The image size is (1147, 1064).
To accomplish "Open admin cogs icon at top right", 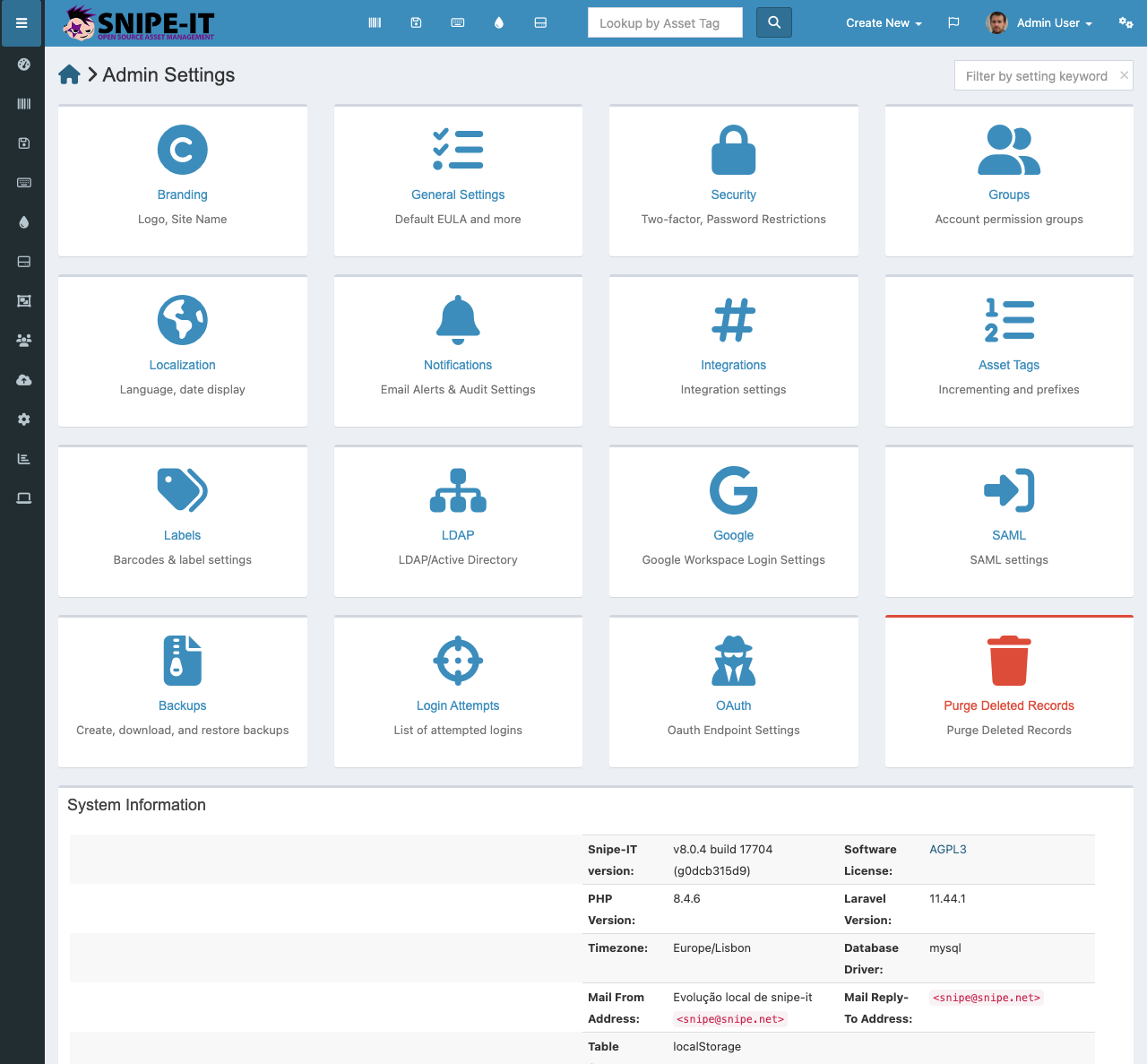I will [1126, 23].
